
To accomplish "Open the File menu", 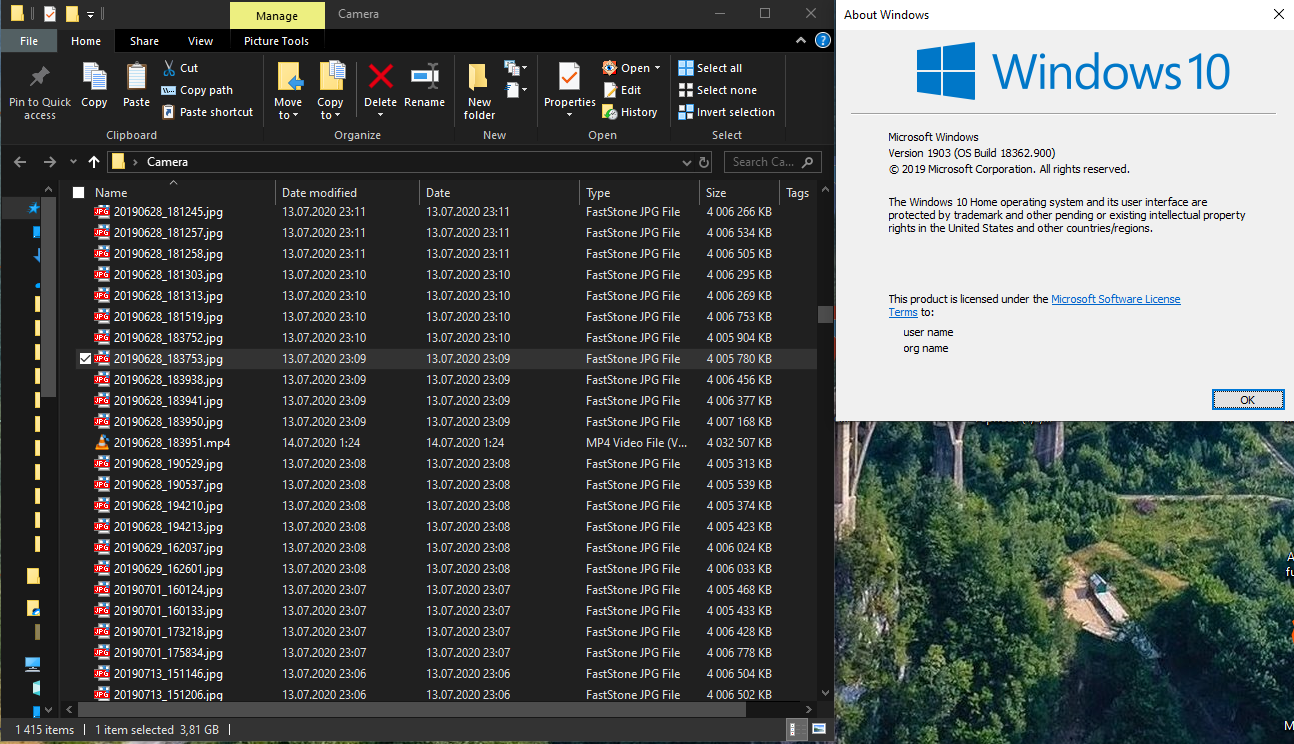I will tap(29, 41).
